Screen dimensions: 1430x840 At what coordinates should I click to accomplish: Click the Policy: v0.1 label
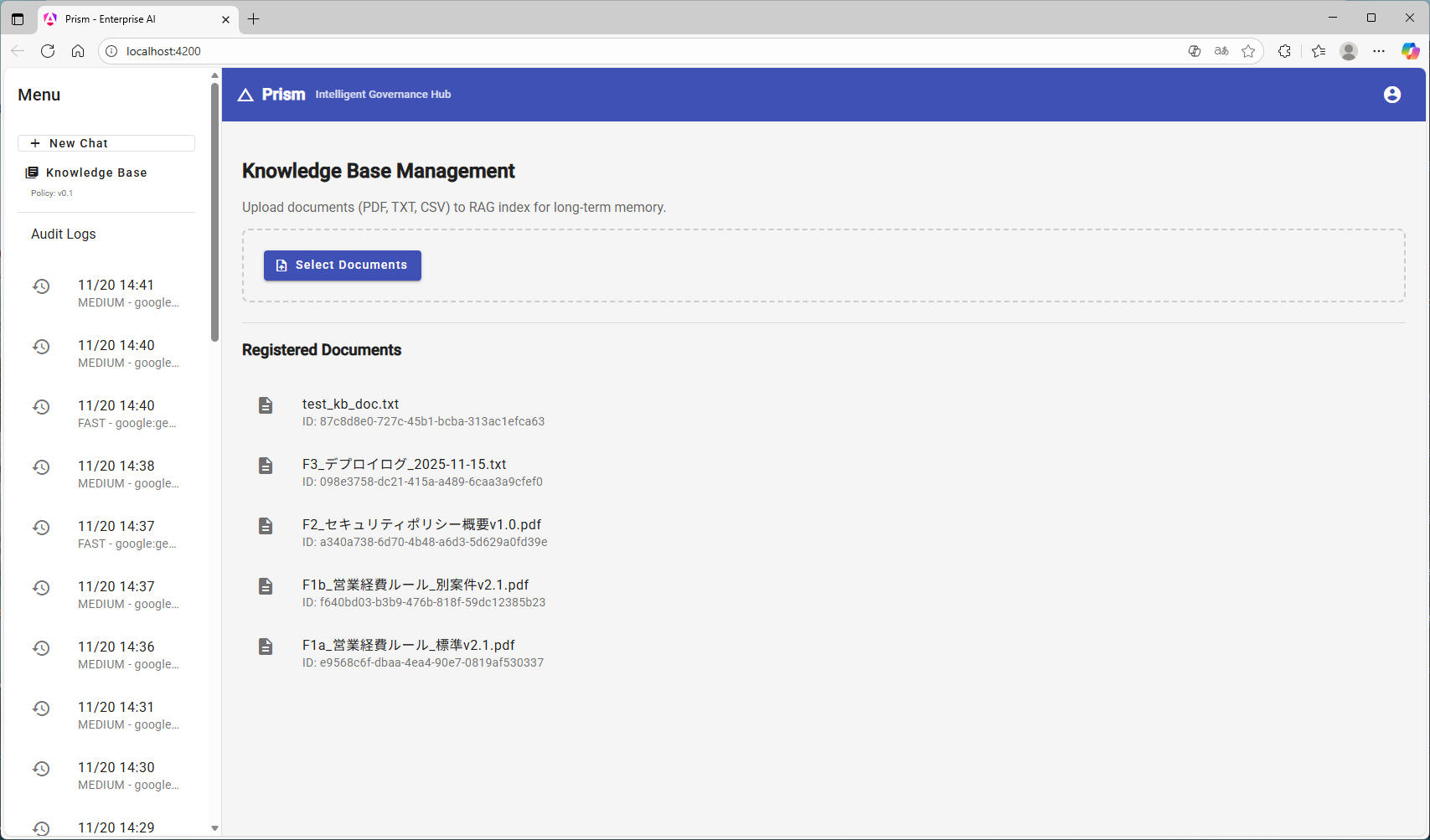click(52, 193)
